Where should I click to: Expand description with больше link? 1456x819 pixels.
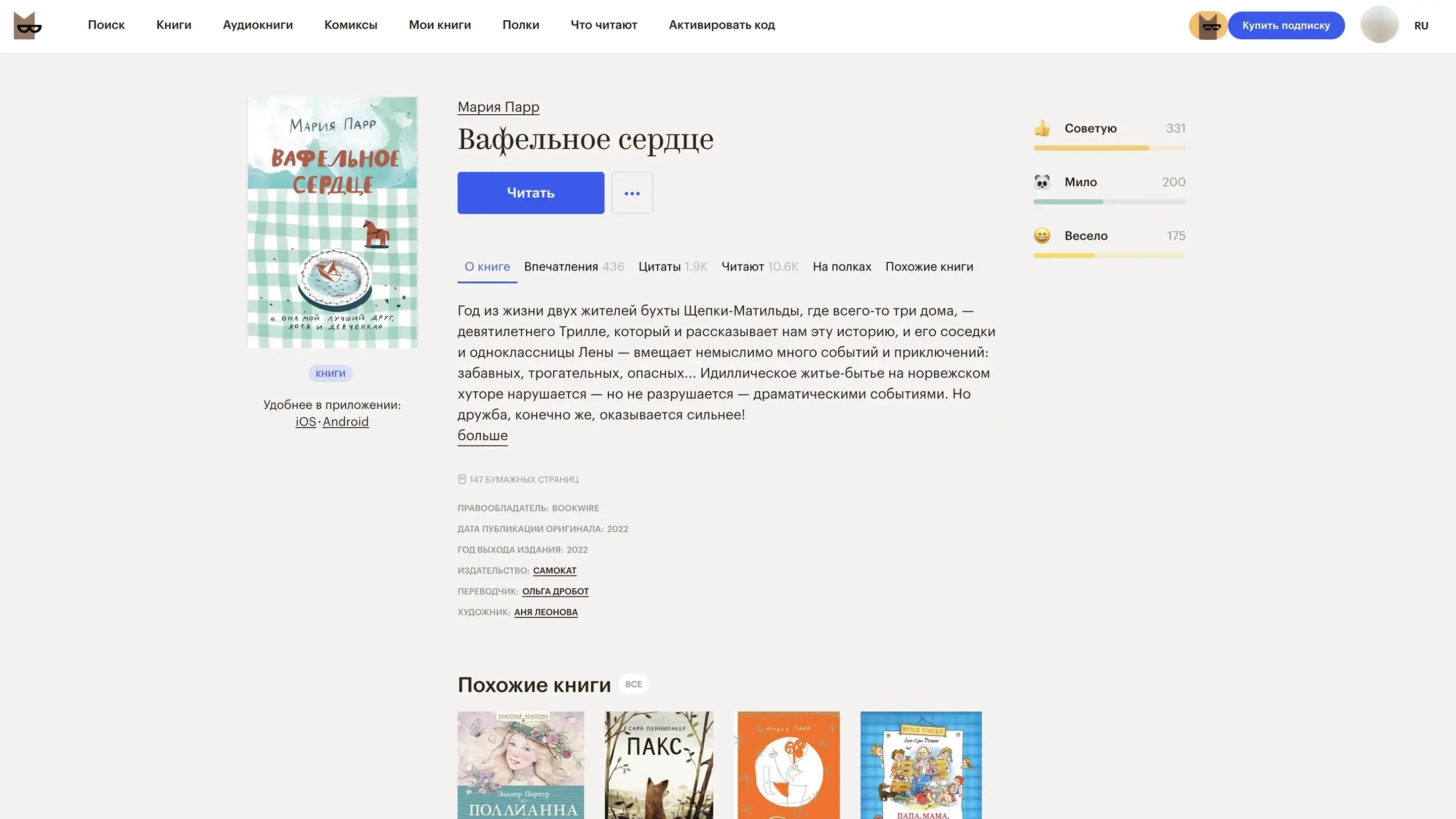[x=482, y=435]
